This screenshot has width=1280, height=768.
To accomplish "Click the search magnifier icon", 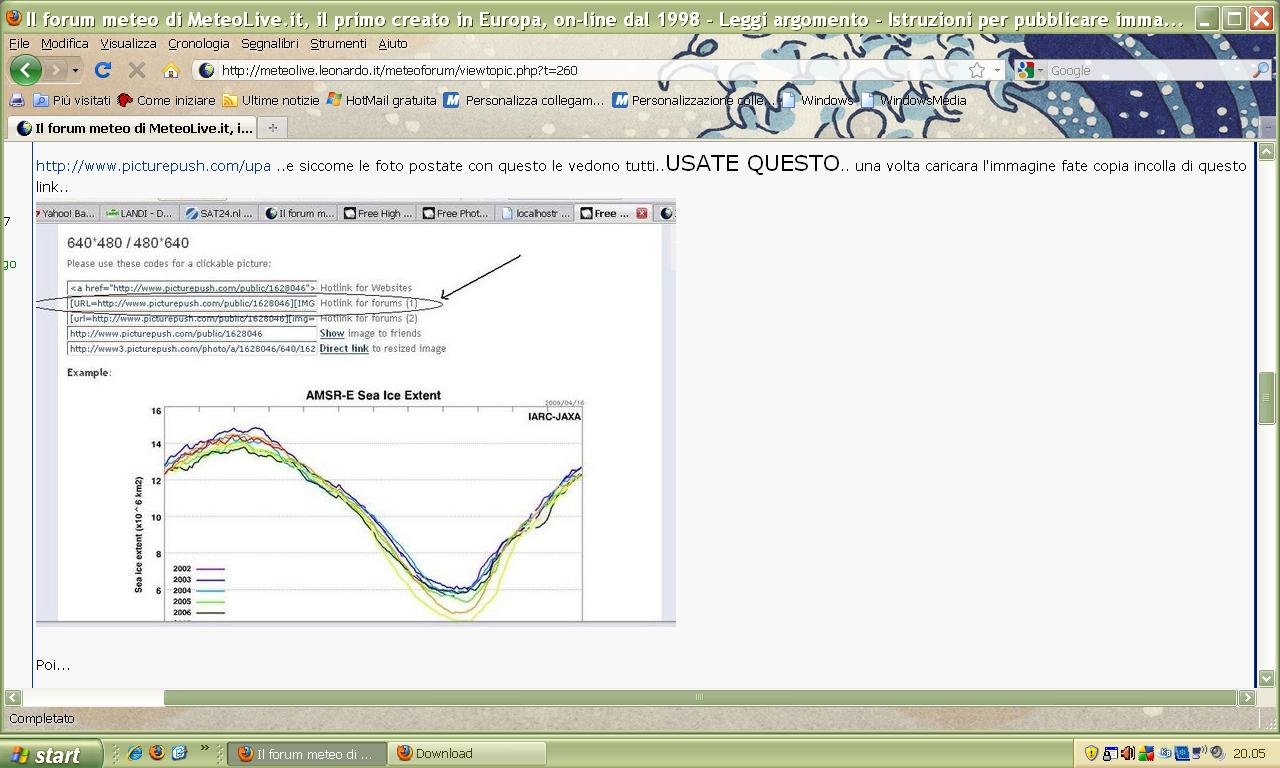I will pos(1260,70).
